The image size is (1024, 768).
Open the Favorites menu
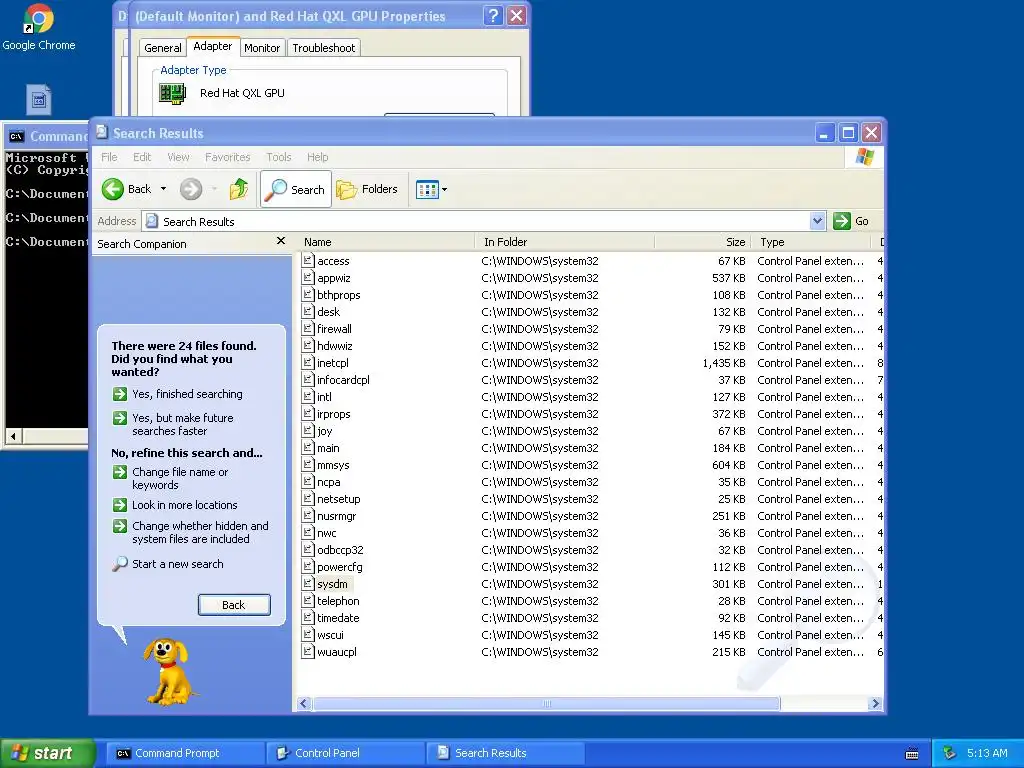pos(227,157)
